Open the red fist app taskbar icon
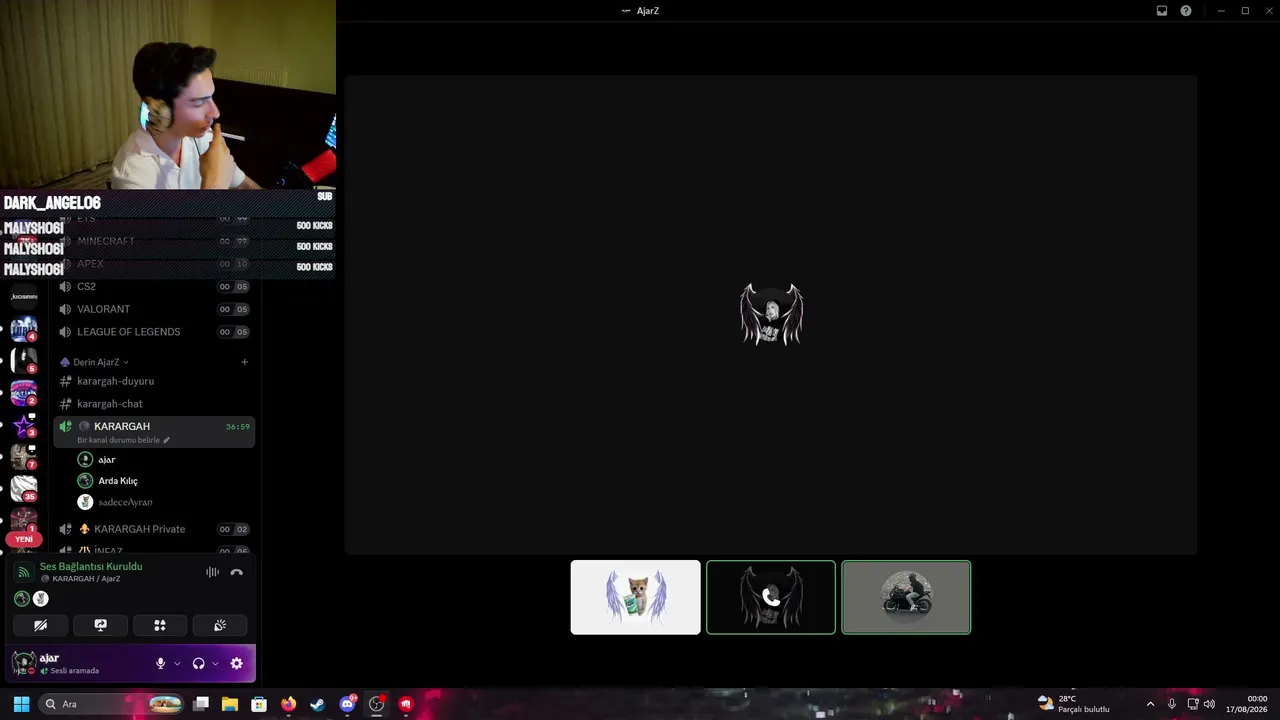This screenshot has height=720, width=1280. coord(405,704)
